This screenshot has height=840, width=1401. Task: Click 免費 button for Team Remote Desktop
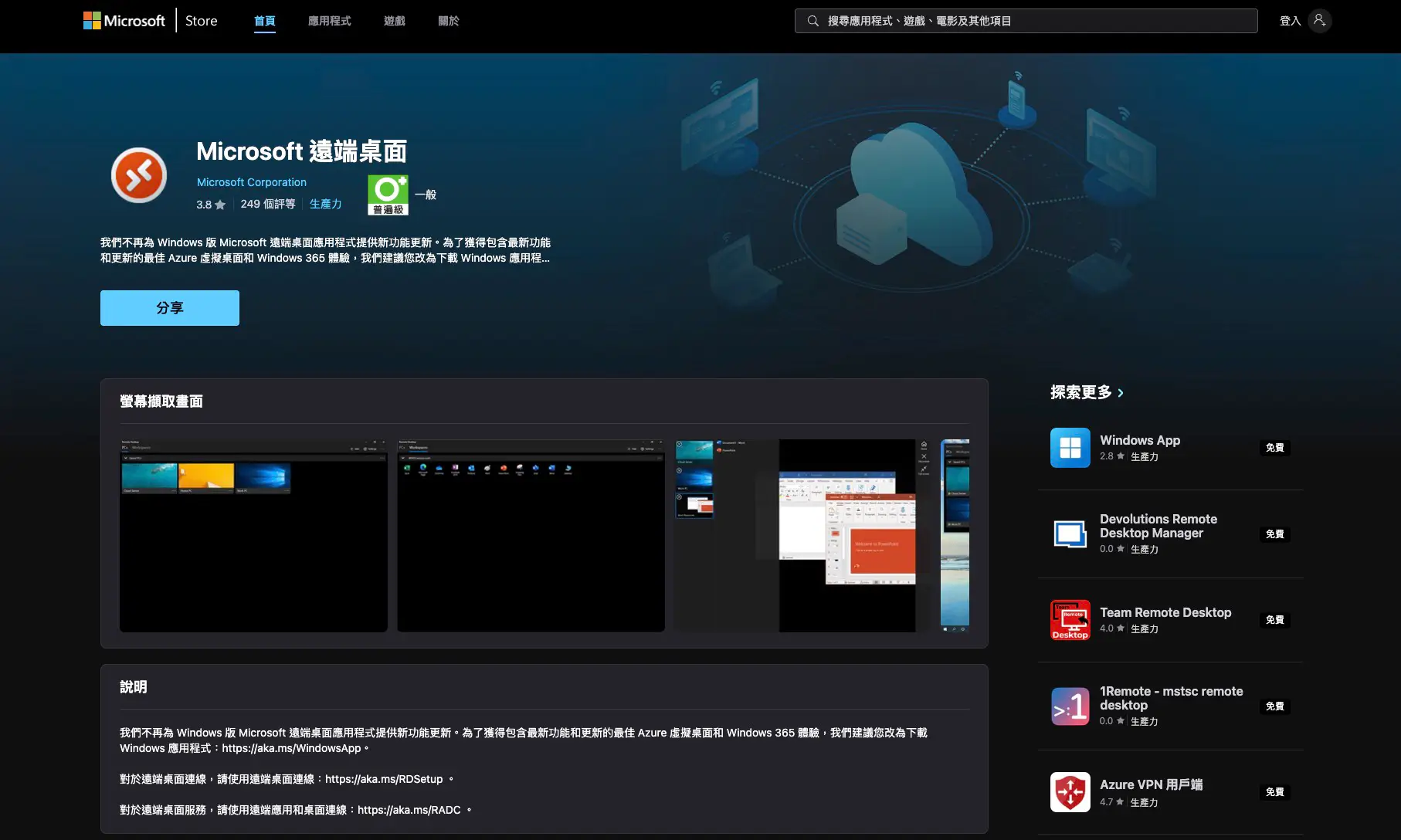[1275, 620]
